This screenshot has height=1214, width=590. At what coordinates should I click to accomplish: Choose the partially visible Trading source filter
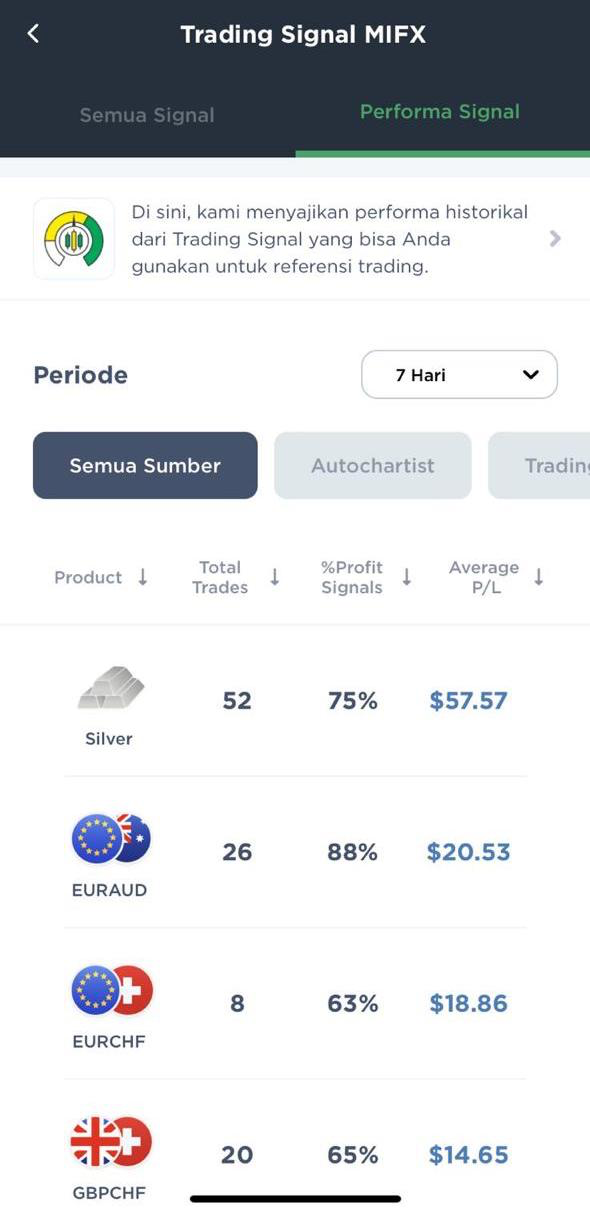click(539, 465)
